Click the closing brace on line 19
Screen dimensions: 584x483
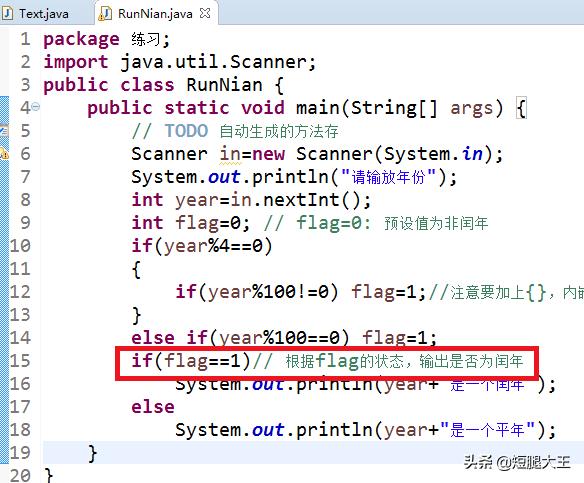tap(93, 453)
